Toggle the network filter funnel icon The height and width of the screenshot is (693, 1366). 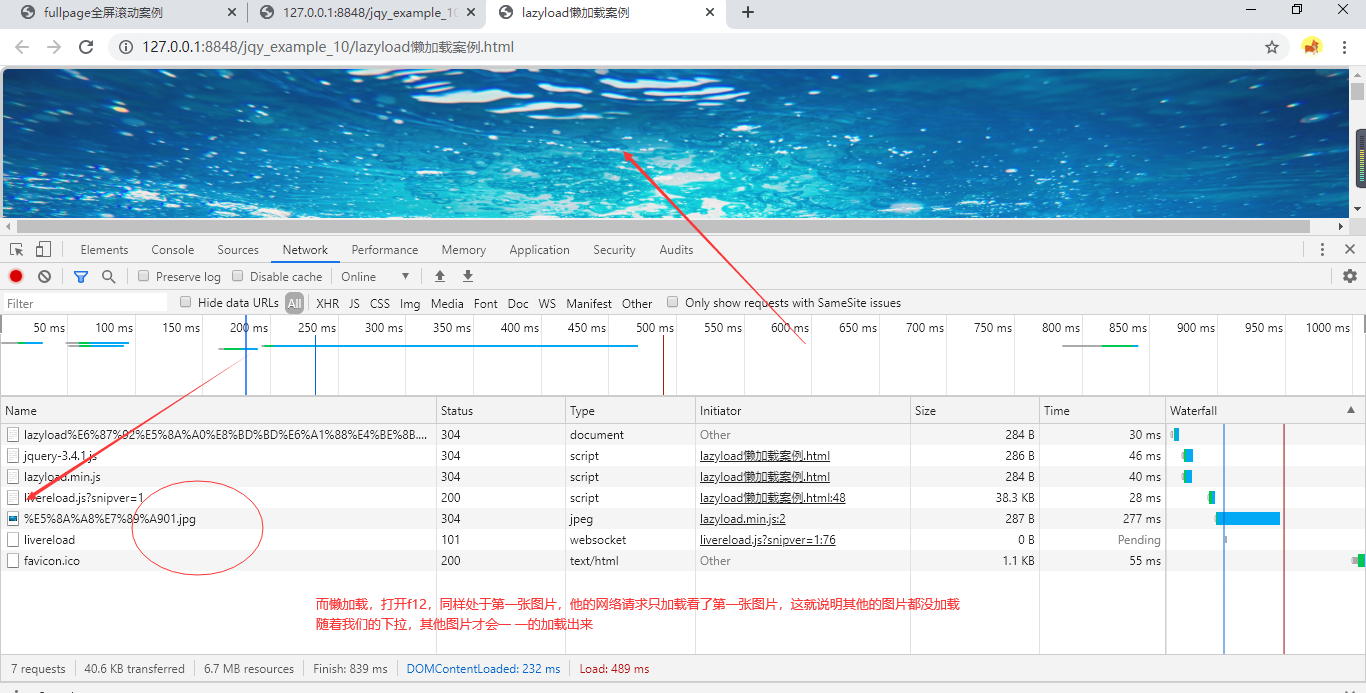(x=81, y=277)
